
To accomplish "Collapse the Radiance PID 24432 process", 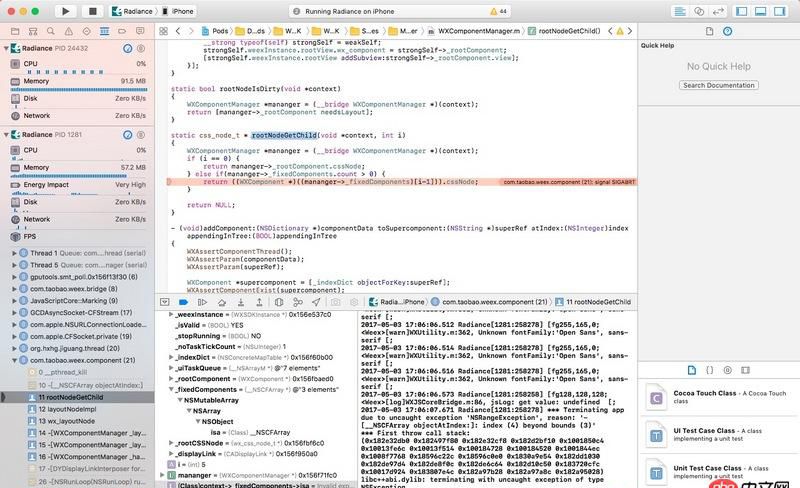I will click(6, 48).
